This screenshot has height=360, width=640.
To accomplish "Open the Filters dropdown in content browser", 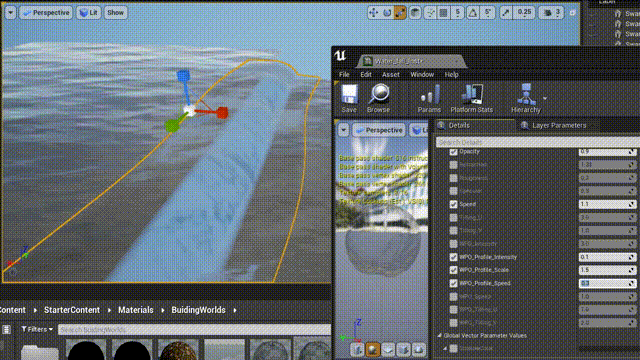I will (37, 329).
